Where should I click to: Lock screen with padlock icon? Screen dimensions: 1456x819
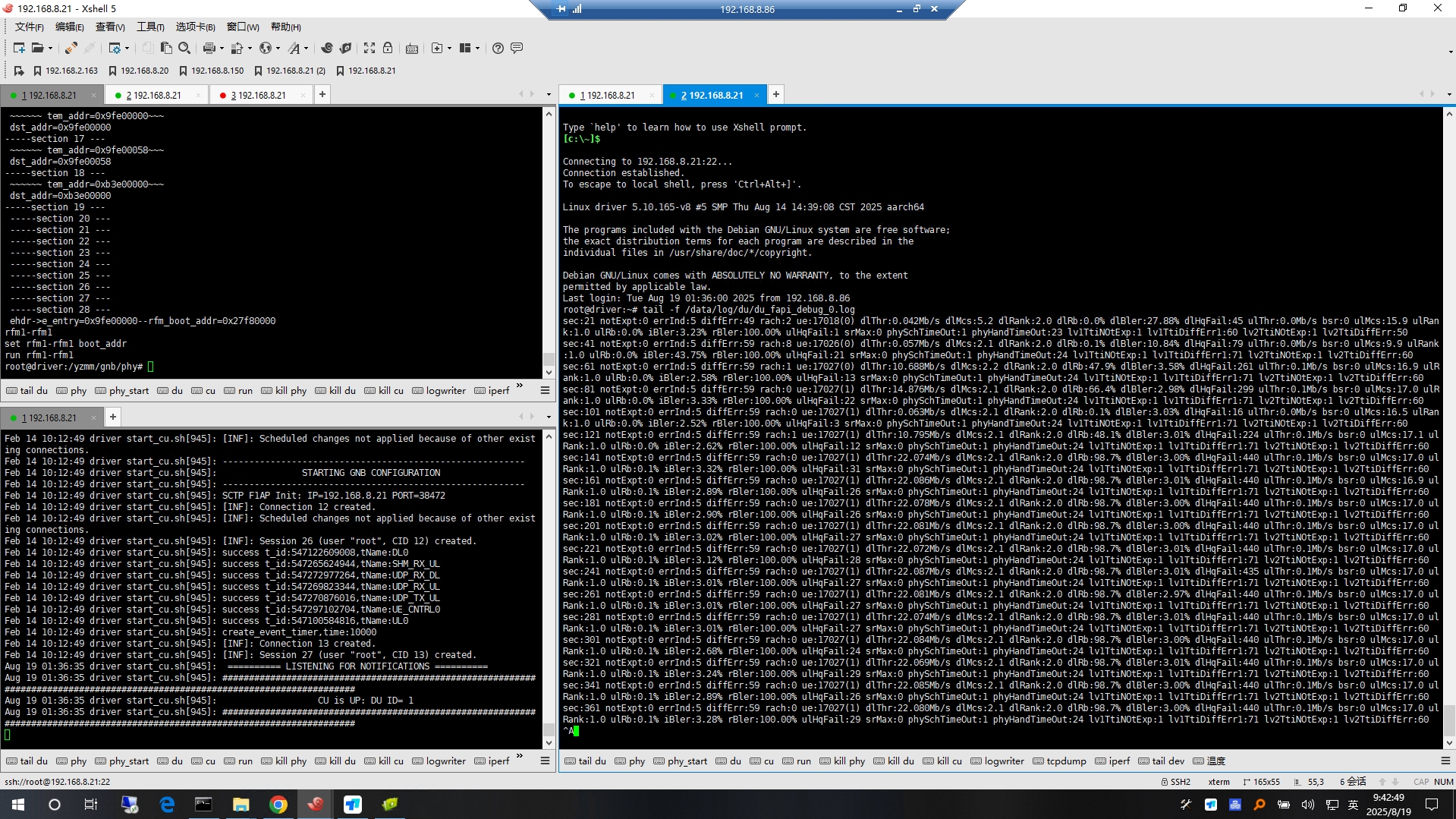point(388,48)
